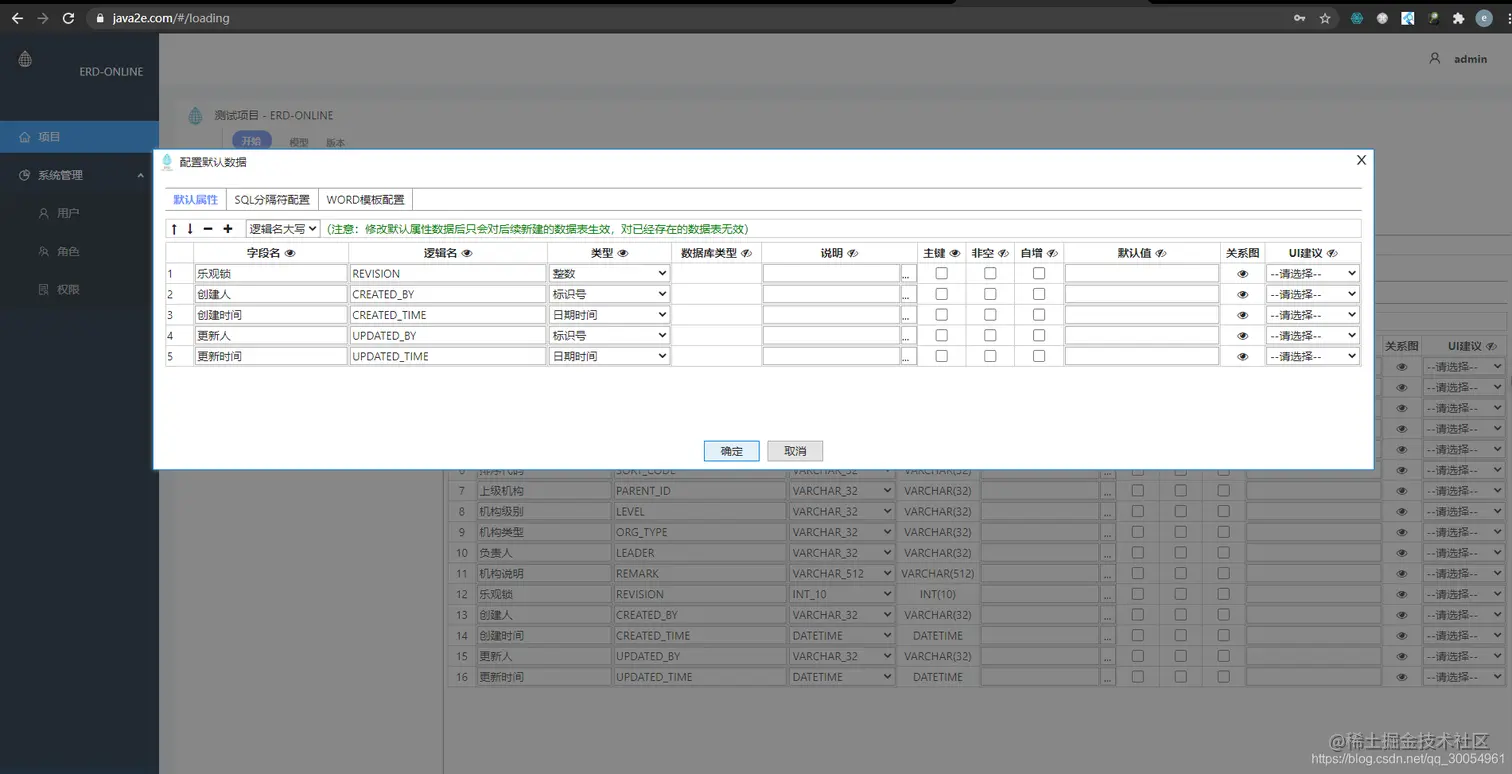Click the ERD-ONLINE logo in sidebar
The height and width of the screenshot is (774, 1512).
click(25, 59)
